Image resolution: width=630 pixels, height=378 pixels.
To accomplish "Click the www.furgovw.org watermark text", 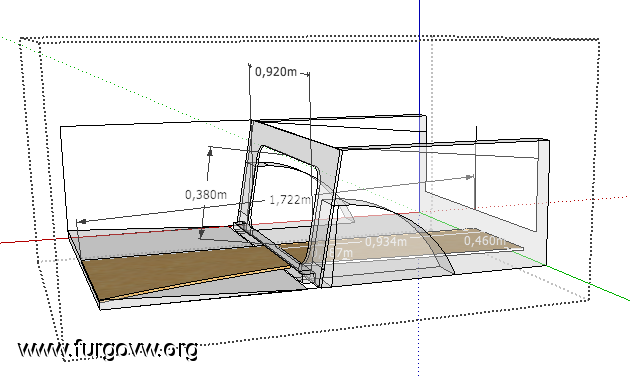I will (x=108, y=349).
